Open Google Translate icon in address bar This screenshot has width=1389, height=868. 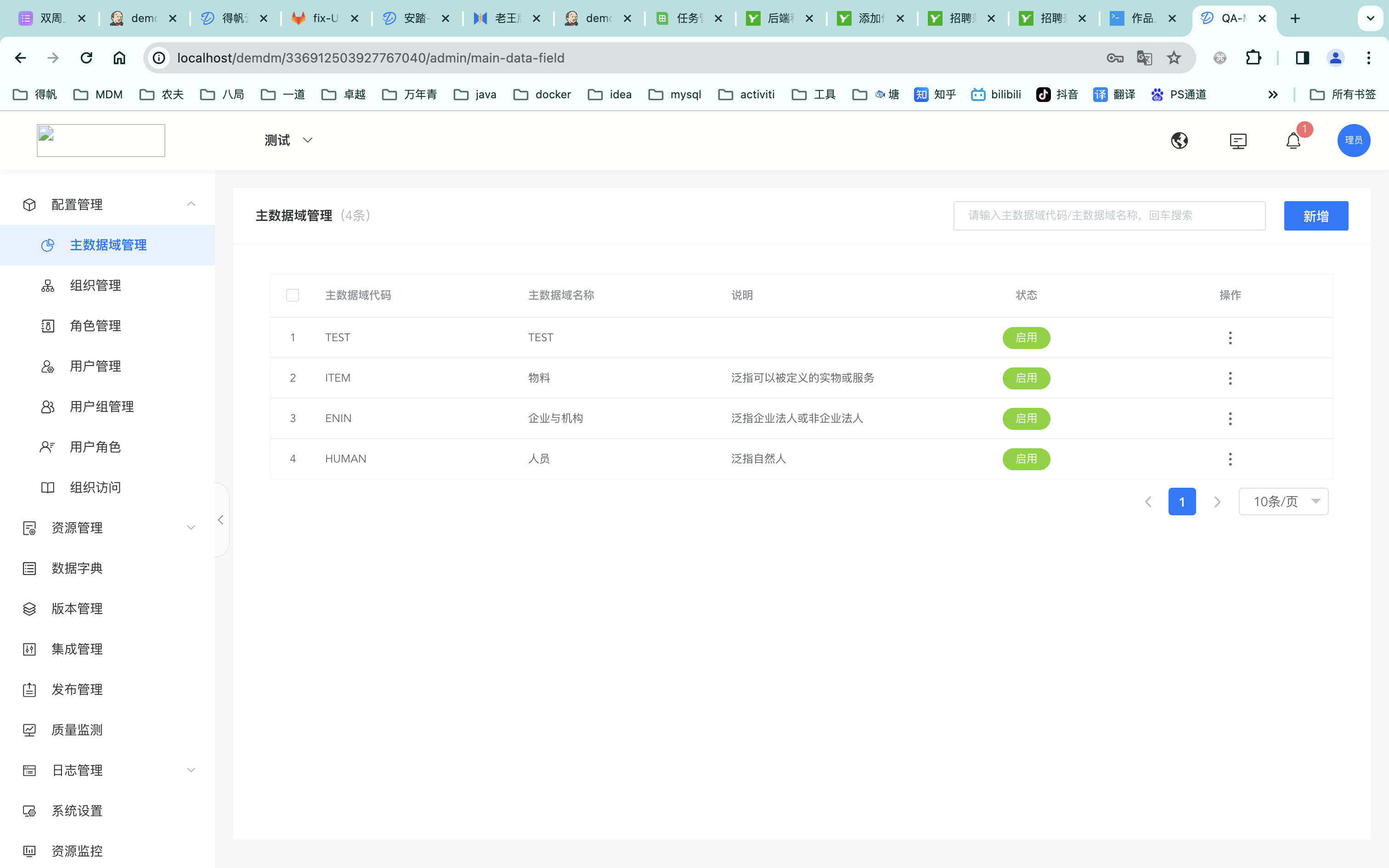click(1144, 58)
